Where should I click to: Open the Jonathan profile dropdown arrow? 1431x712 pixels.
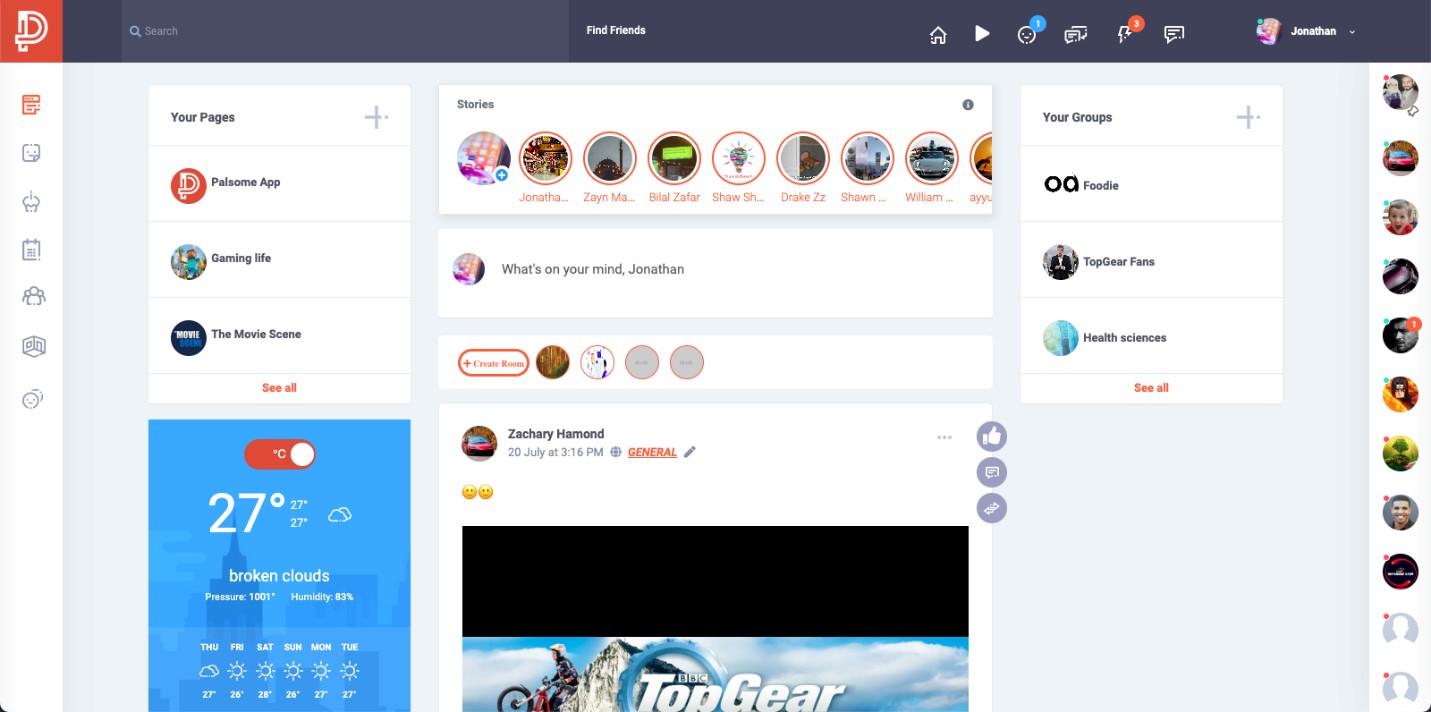pos(1352,32)
